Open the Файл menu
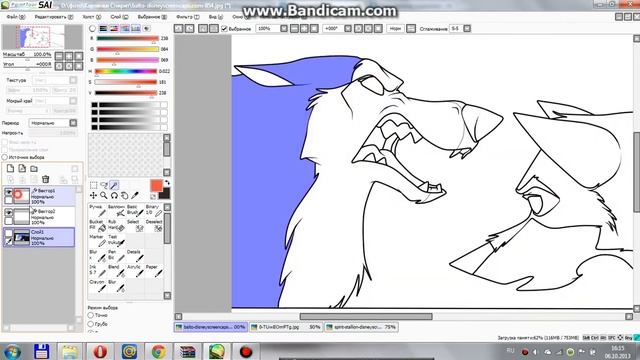640x360 pixels. click(16, 17)
